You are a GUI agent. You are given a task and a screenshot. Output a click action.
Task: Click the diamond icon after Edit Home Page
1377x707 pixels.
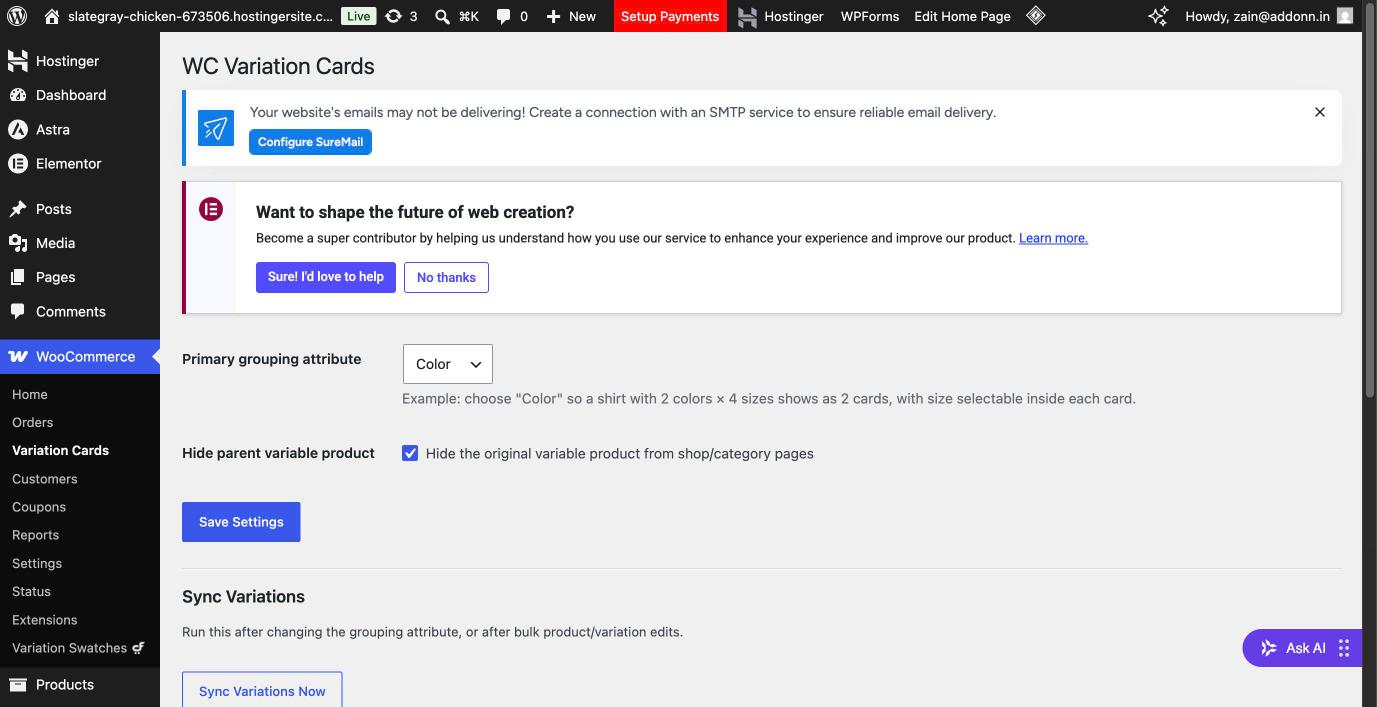coord(1036,16)
